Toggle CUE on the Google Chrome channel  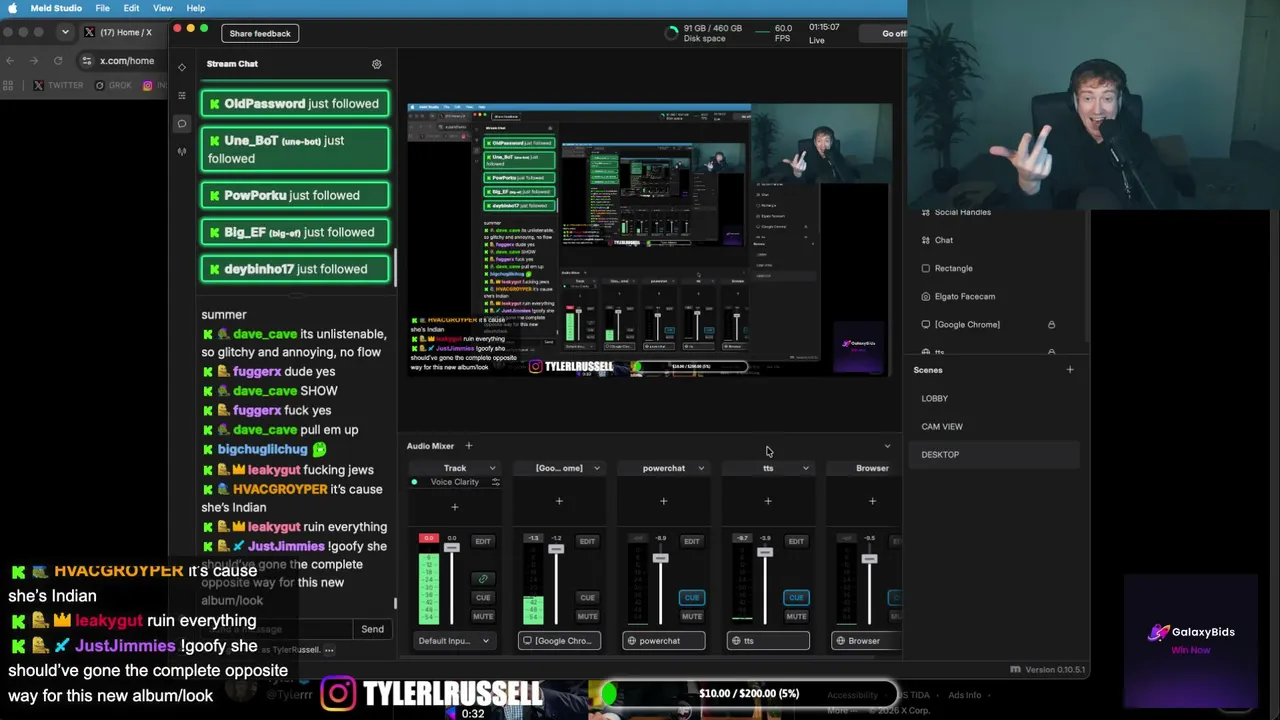click(587, 598)
